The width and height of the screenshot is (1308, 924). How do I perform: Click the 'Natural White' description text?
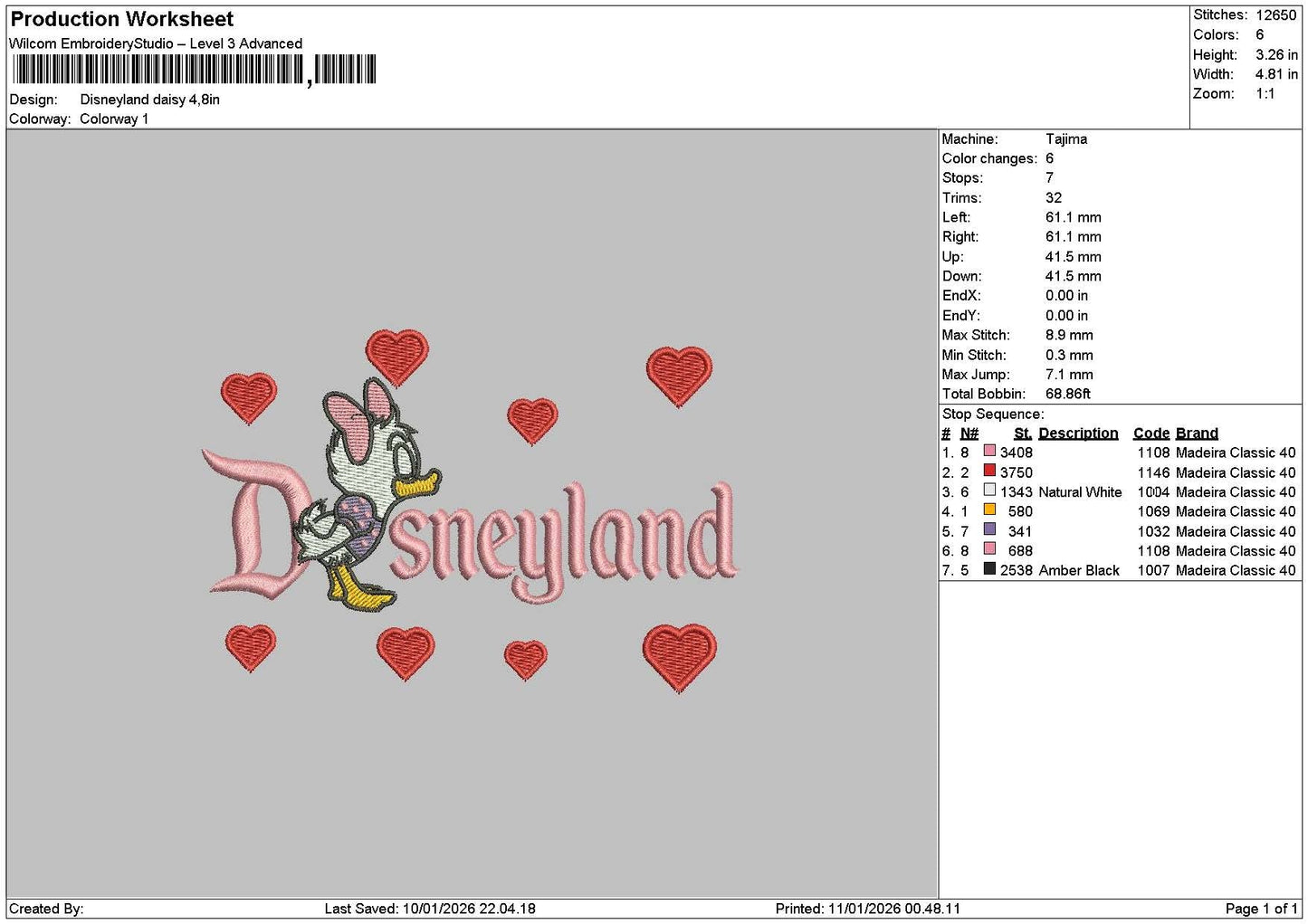(x=1080, y=492)
